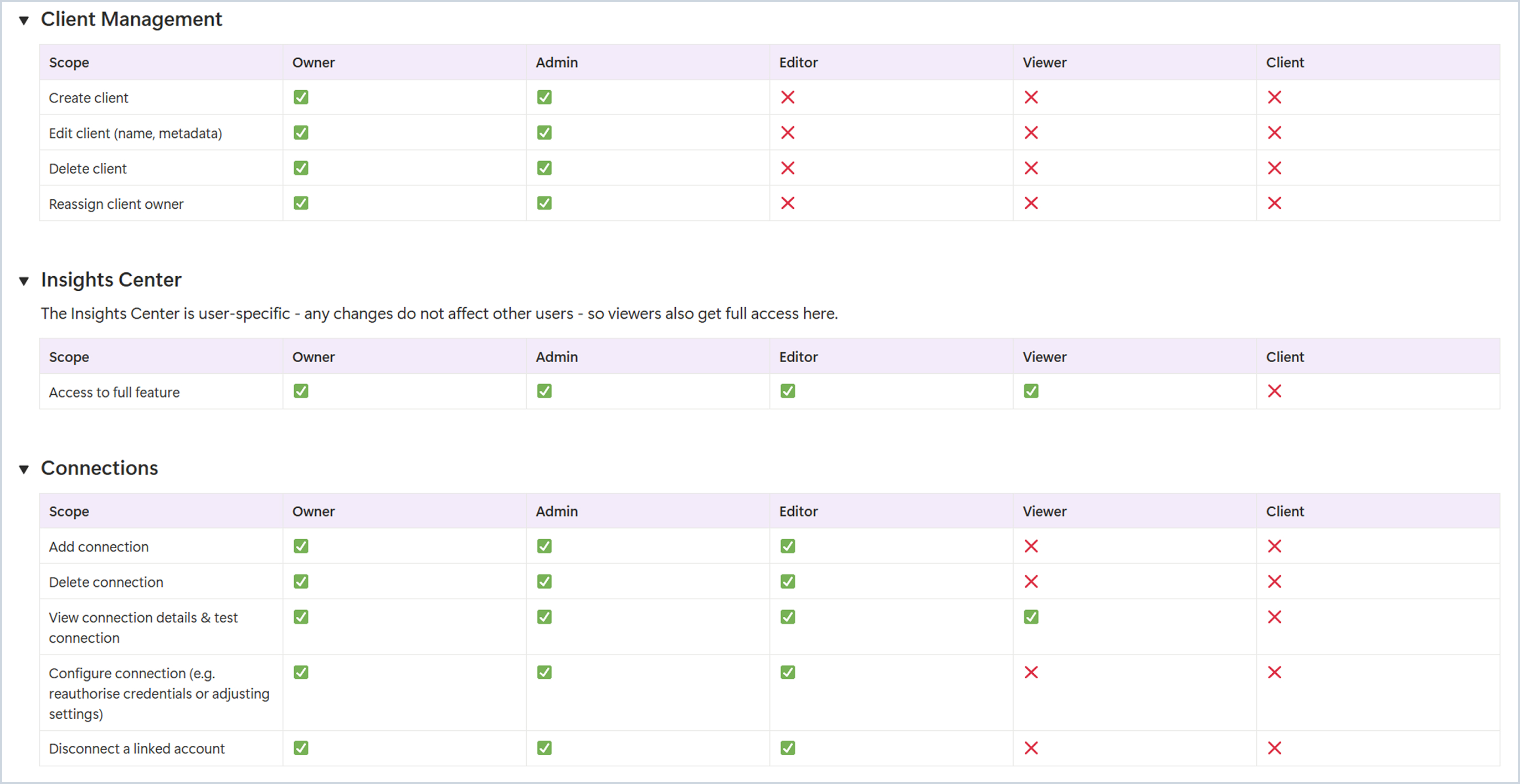Click the red X under Viewer for Delete connection
Viewport: 1520px width, 784px height.
coord(1031,581)
